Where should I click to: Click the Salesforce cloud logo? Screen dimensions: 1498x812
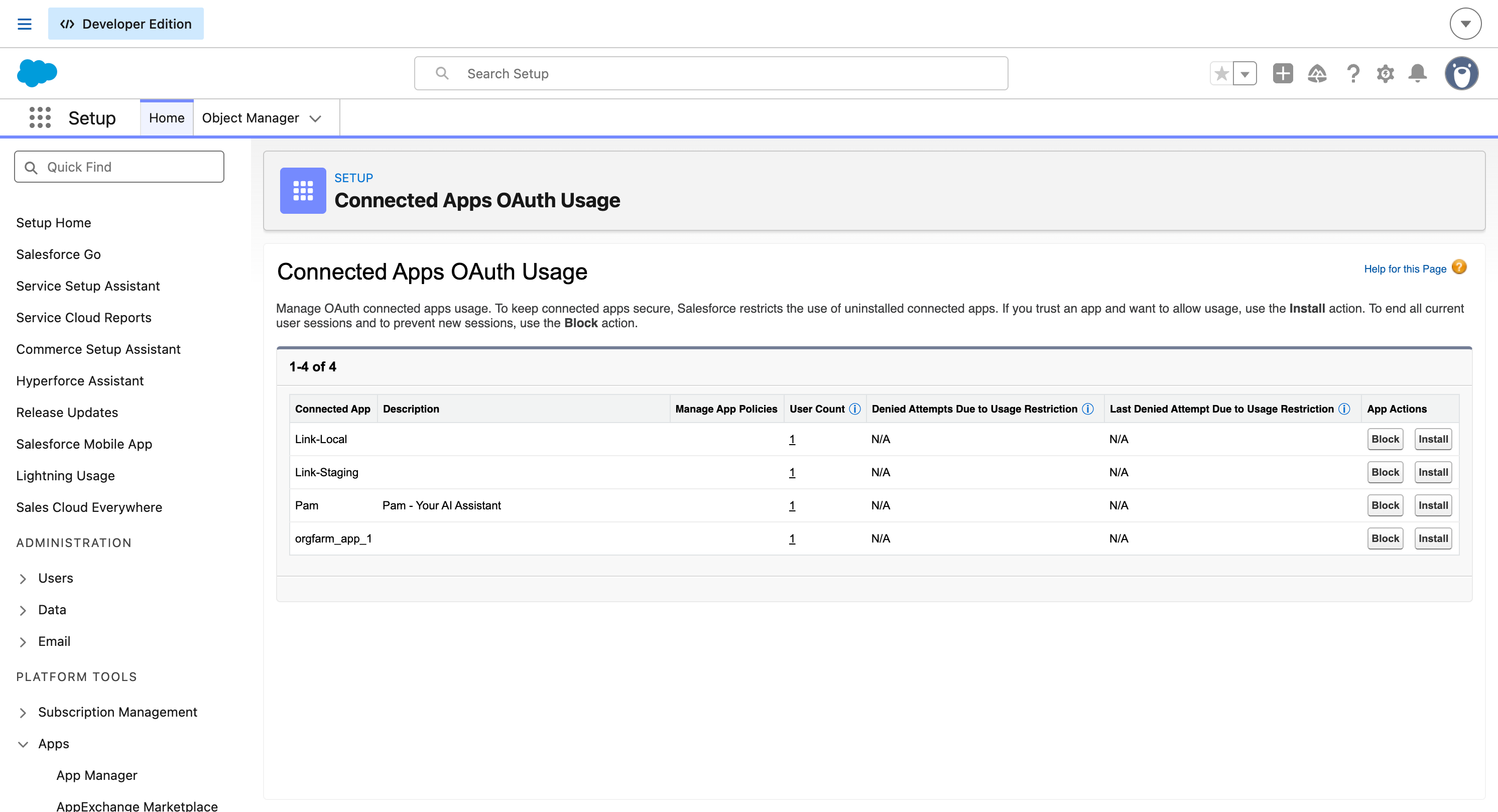click(37, 73)
